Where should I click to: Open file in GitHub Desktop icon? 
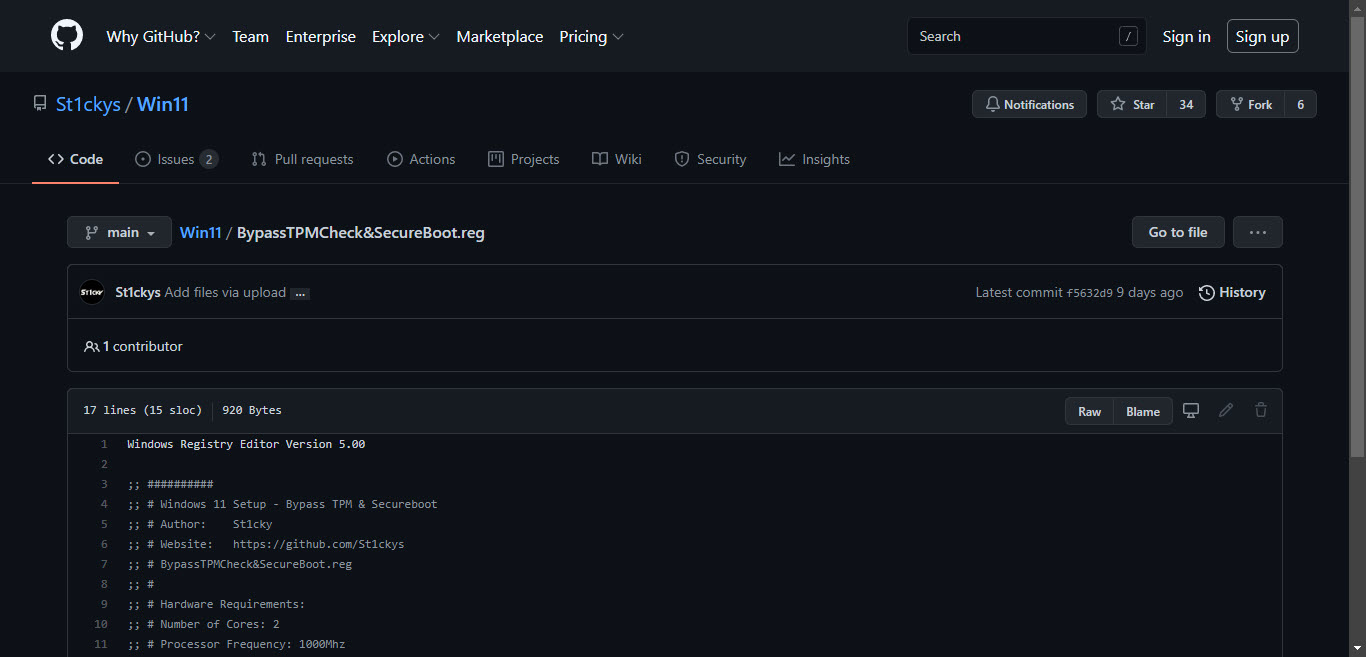1191,411
